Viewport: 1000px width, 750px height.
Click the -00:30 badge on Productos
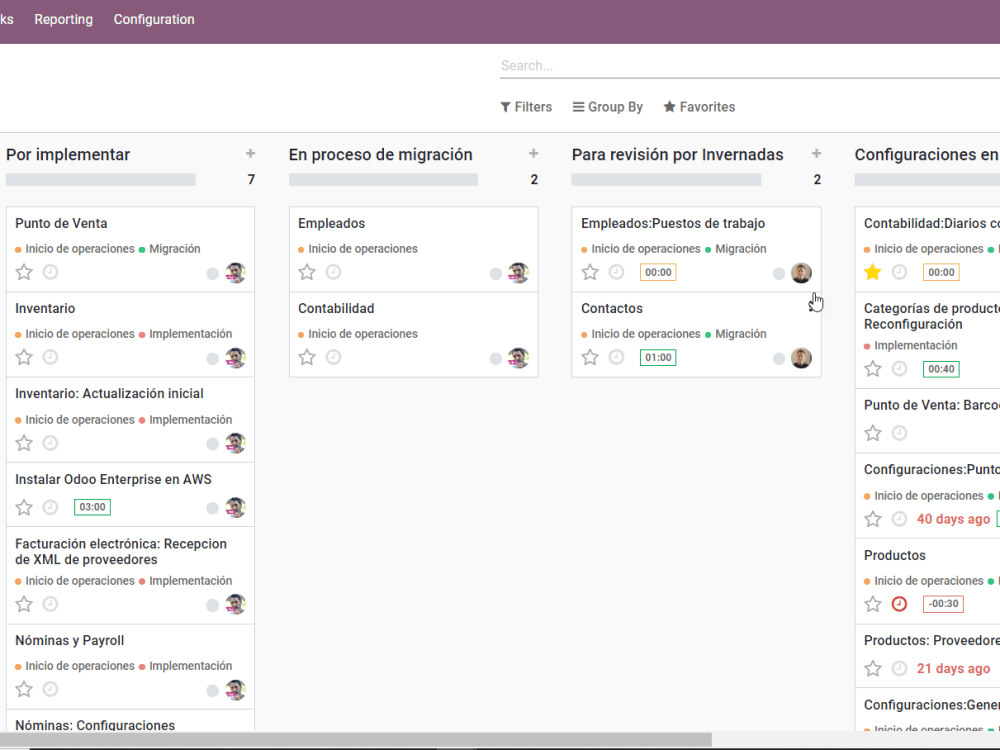point(943,604)
